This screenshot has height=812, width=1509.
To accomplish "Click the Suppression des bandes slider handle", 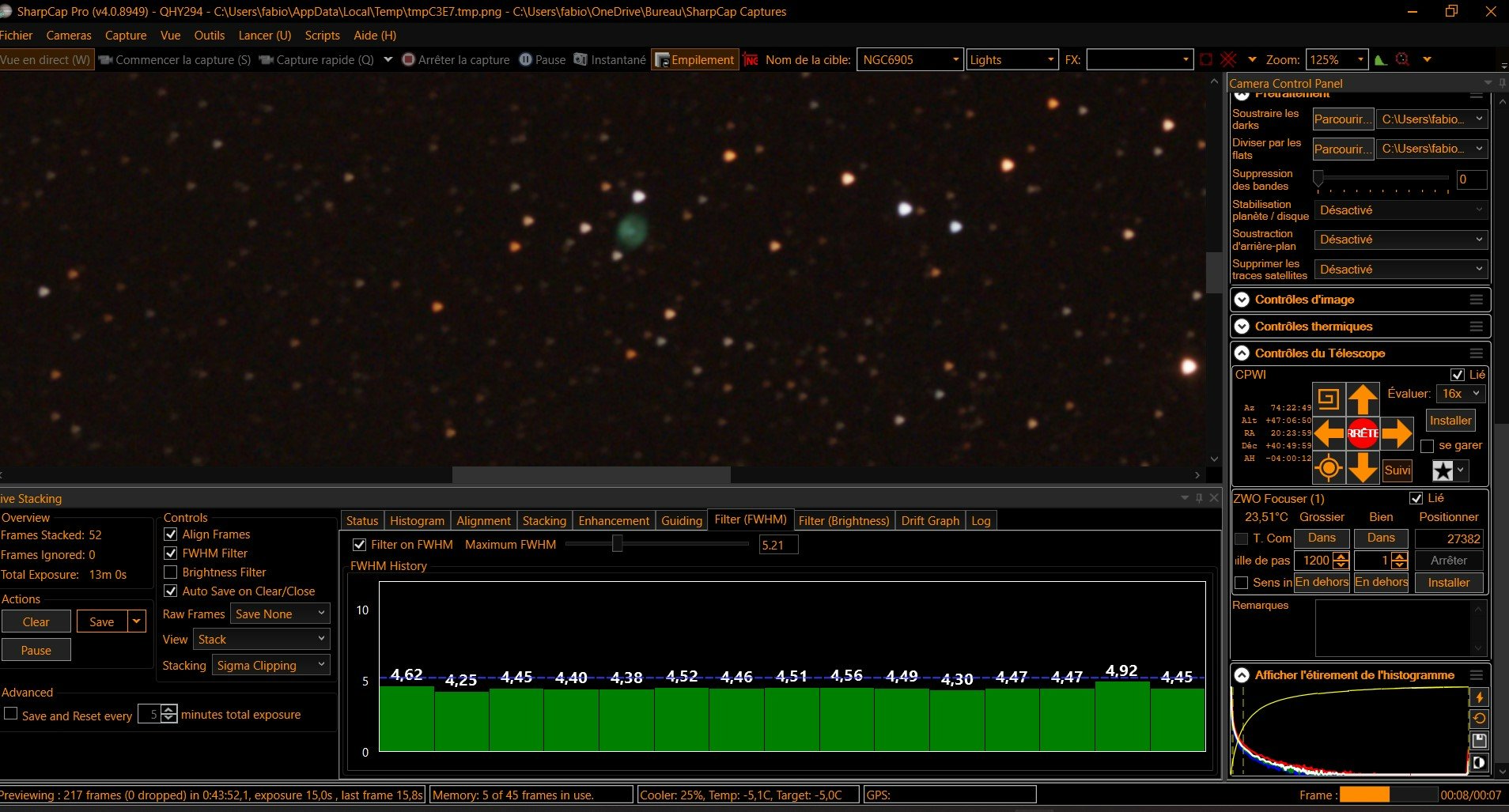I will coord(1318,178).
